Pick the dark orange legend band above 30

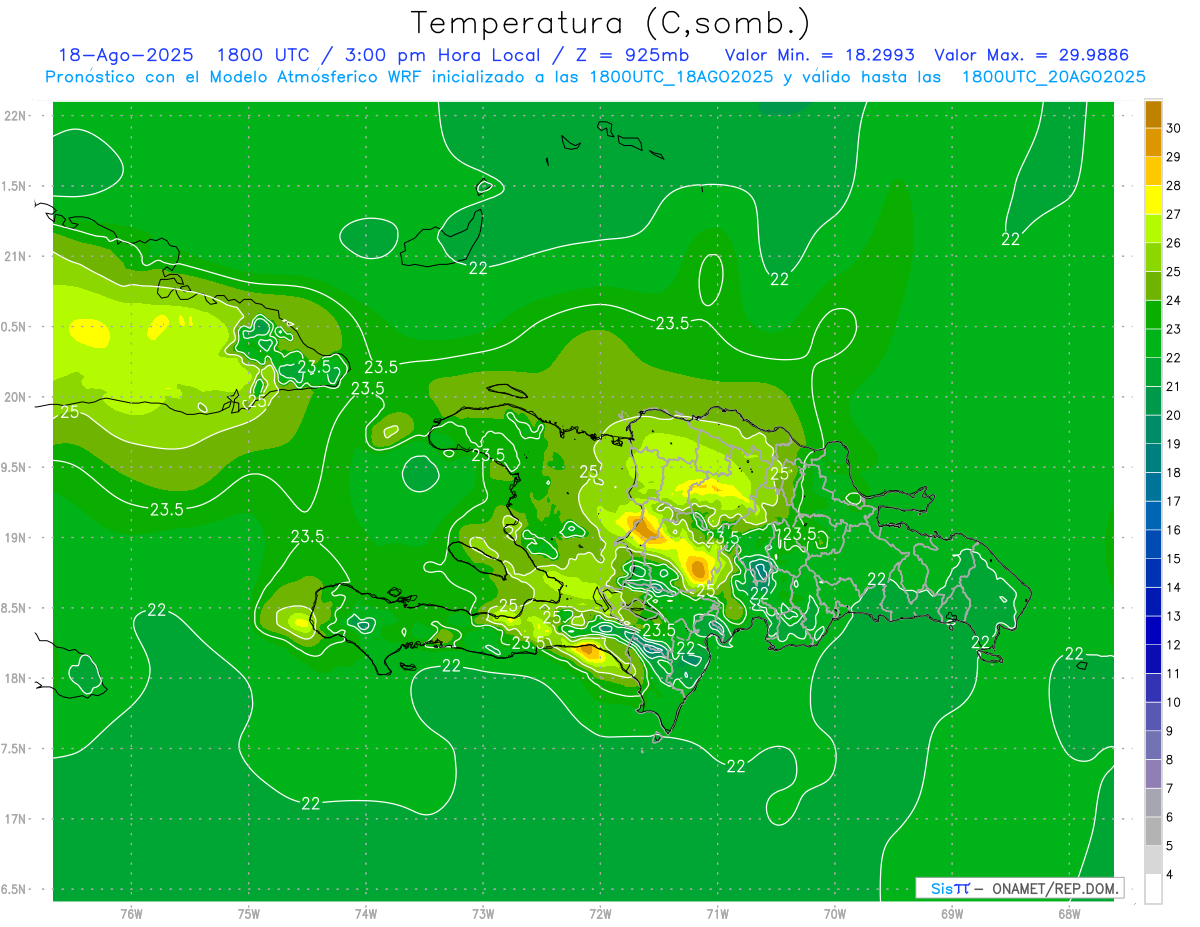point(1153,114)
